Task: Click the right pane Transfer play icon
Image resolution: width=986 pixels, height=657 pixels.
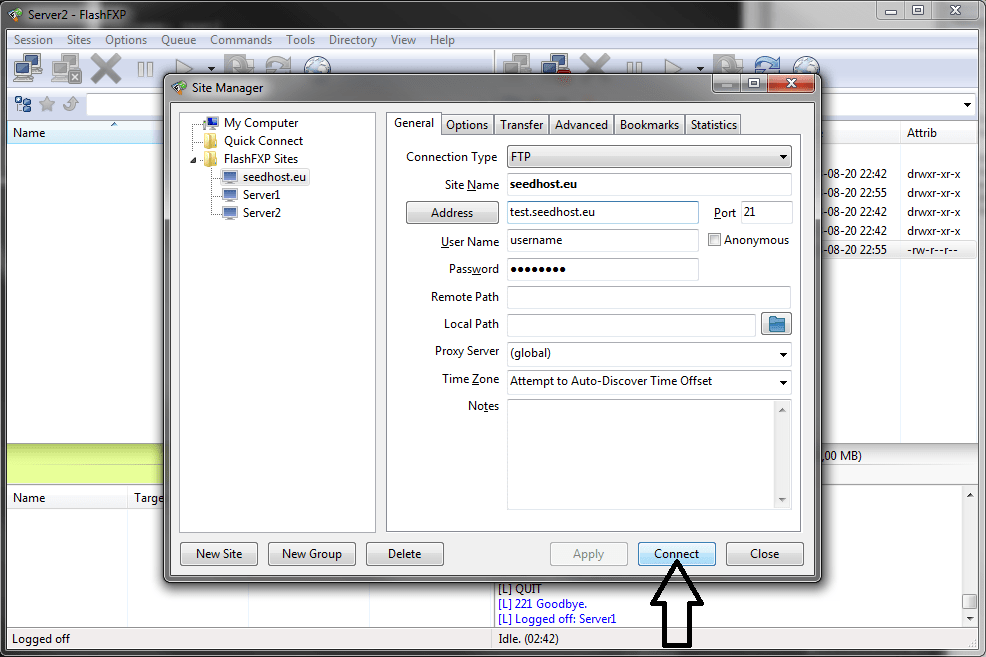Action: tap(673, 67)
